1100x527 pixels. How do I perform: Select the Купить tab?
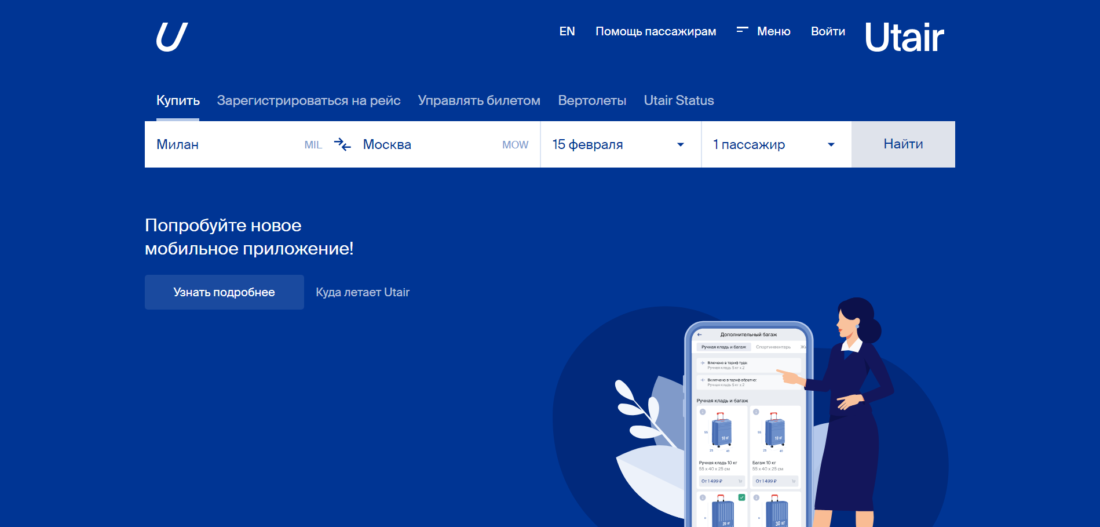click(x=178, y=100)
